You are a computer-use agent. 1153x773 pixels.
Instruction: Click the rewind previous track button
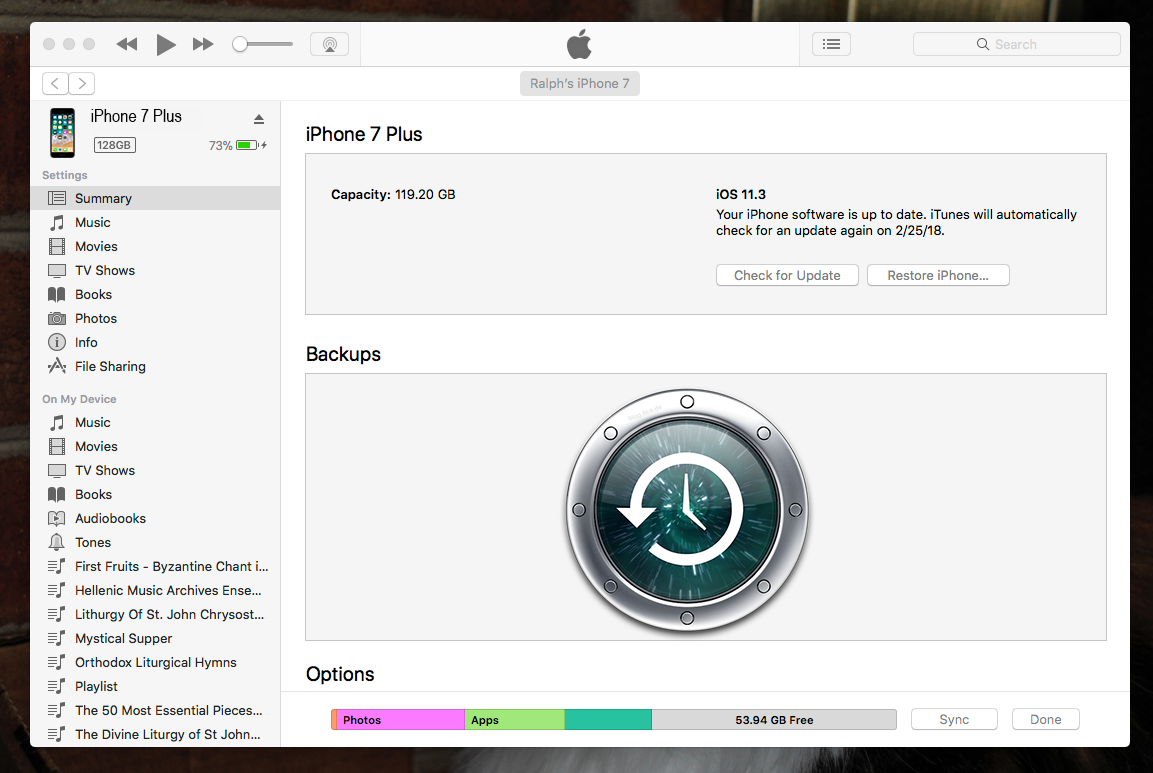click(x=127, y=44)
